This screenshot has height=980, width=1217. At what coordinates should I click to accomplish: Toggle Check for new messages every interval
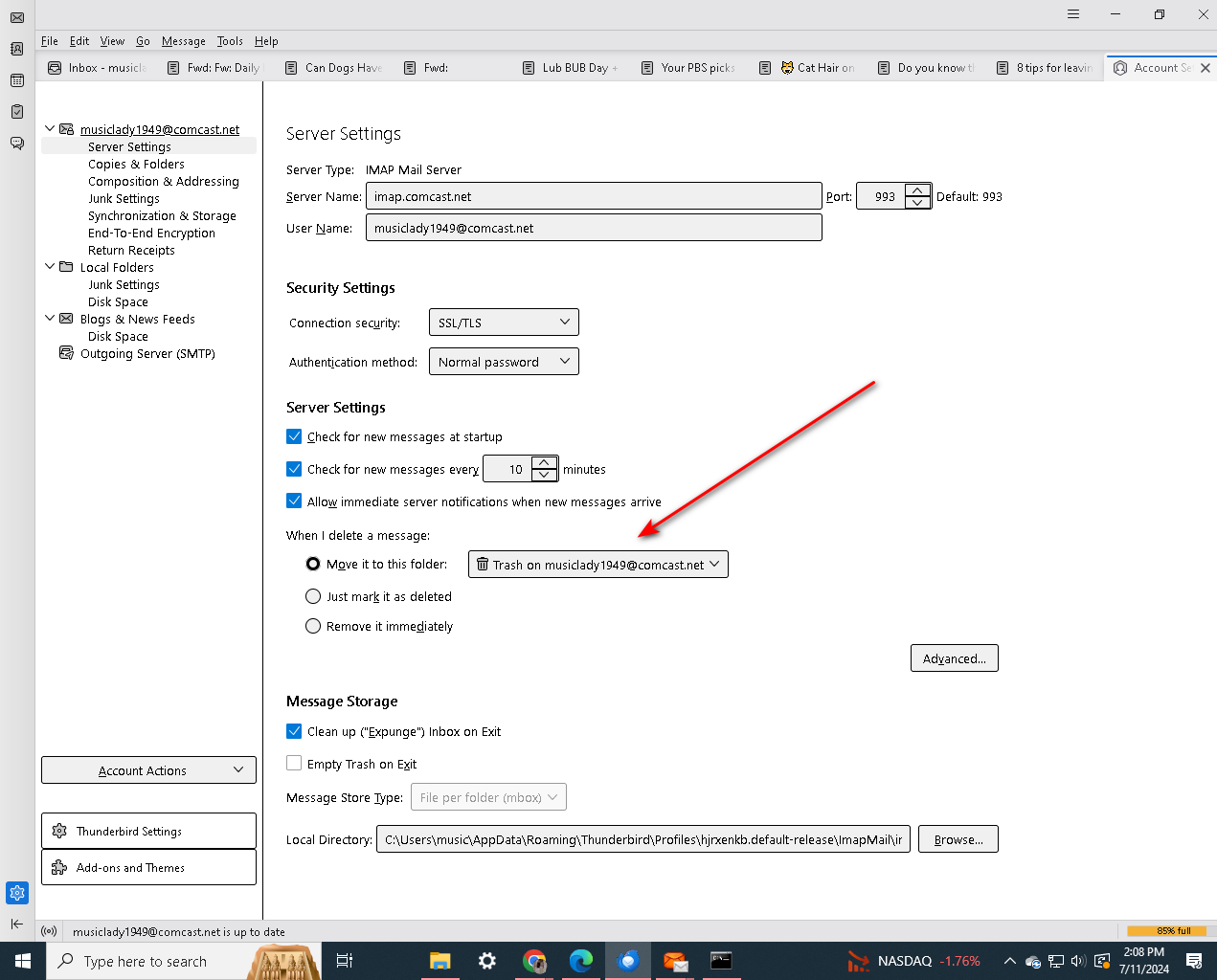[294, 469]
